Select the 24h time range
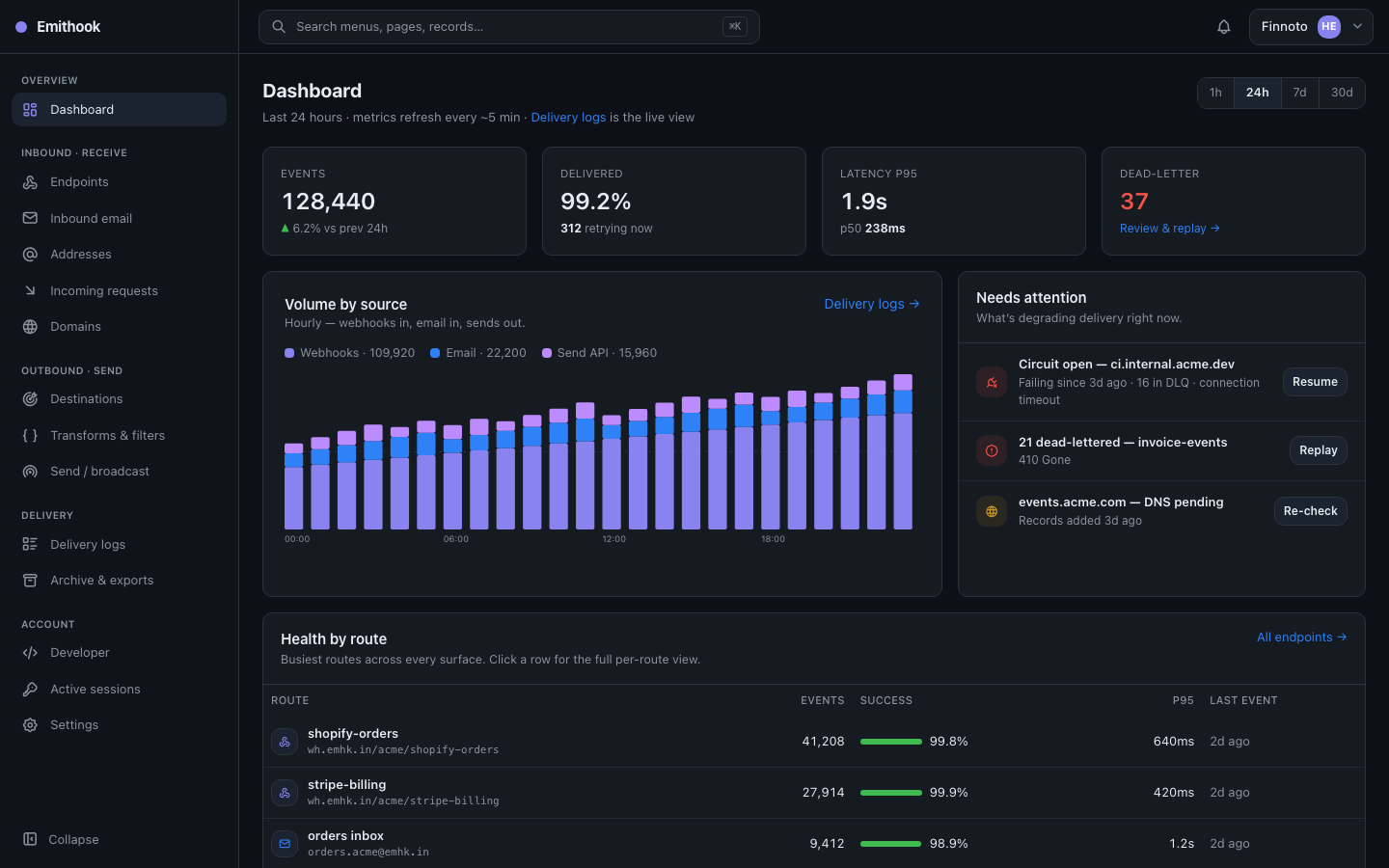This screenshot has width=1389, height=868. coord(1258,93)
